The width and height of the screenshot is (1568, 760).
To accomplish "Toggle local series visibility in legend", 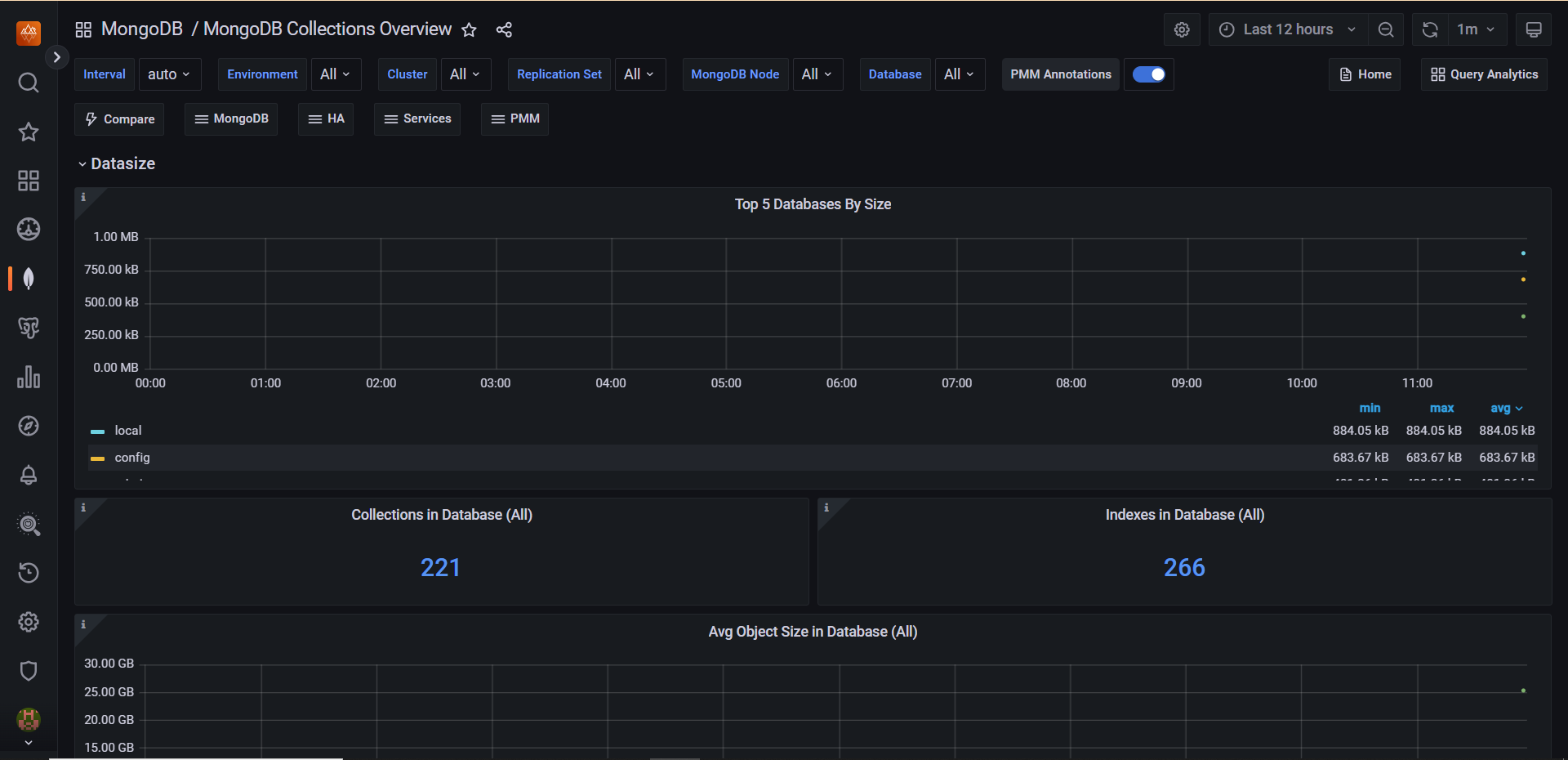I will (x=128, y=431).
